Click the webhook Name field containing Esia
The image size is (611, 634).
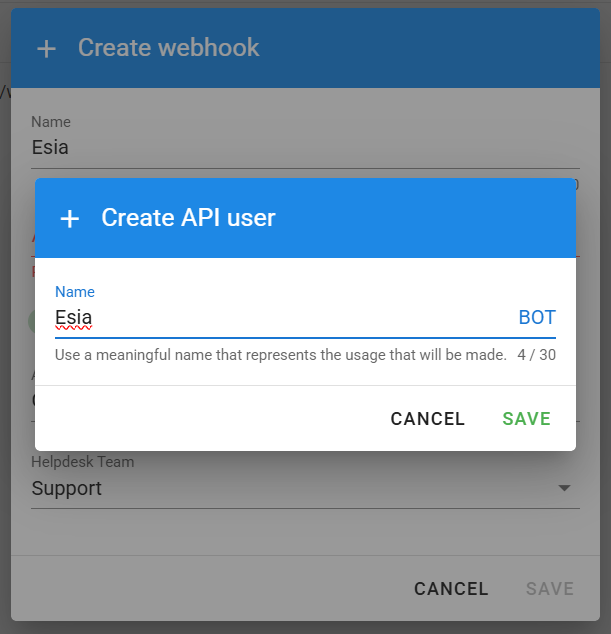[305, 148]
